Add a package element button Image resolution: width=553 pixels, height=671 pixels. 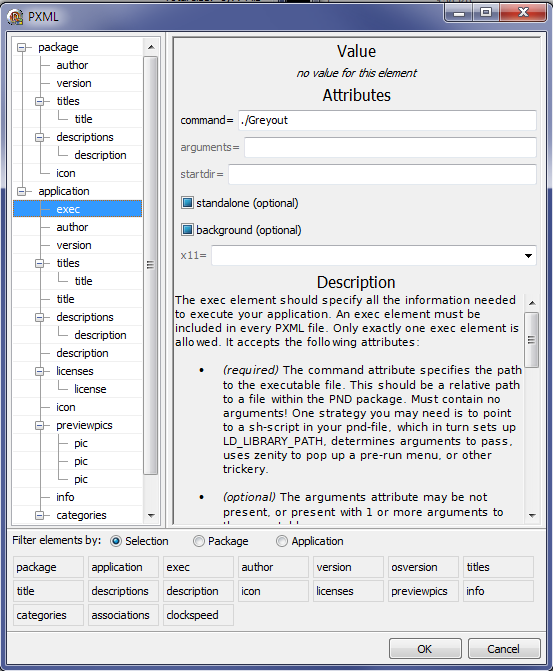coord(48,567)
